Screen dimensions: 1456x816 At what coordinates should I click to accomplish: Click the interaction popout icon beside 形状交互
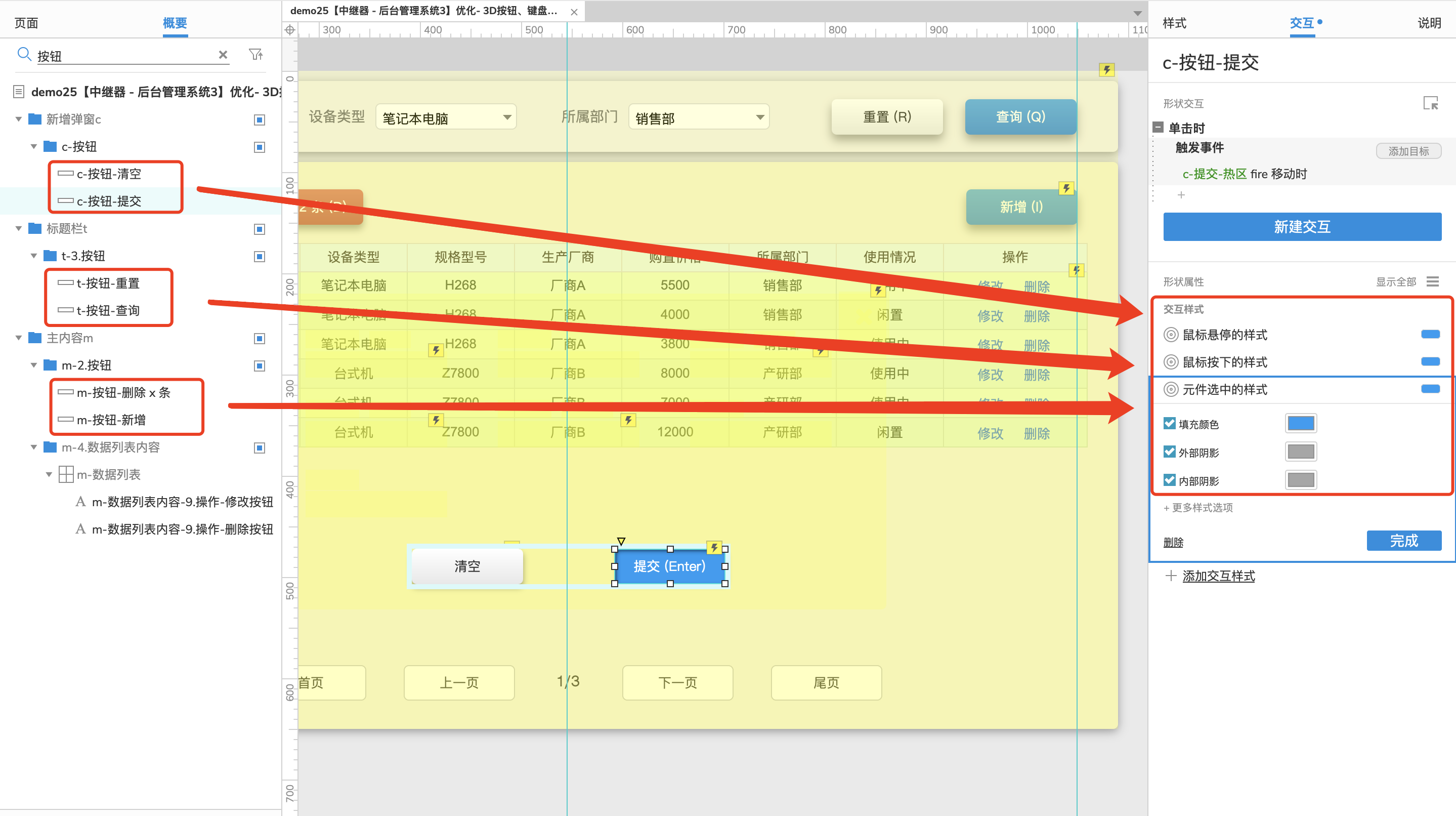point(1430,103)
